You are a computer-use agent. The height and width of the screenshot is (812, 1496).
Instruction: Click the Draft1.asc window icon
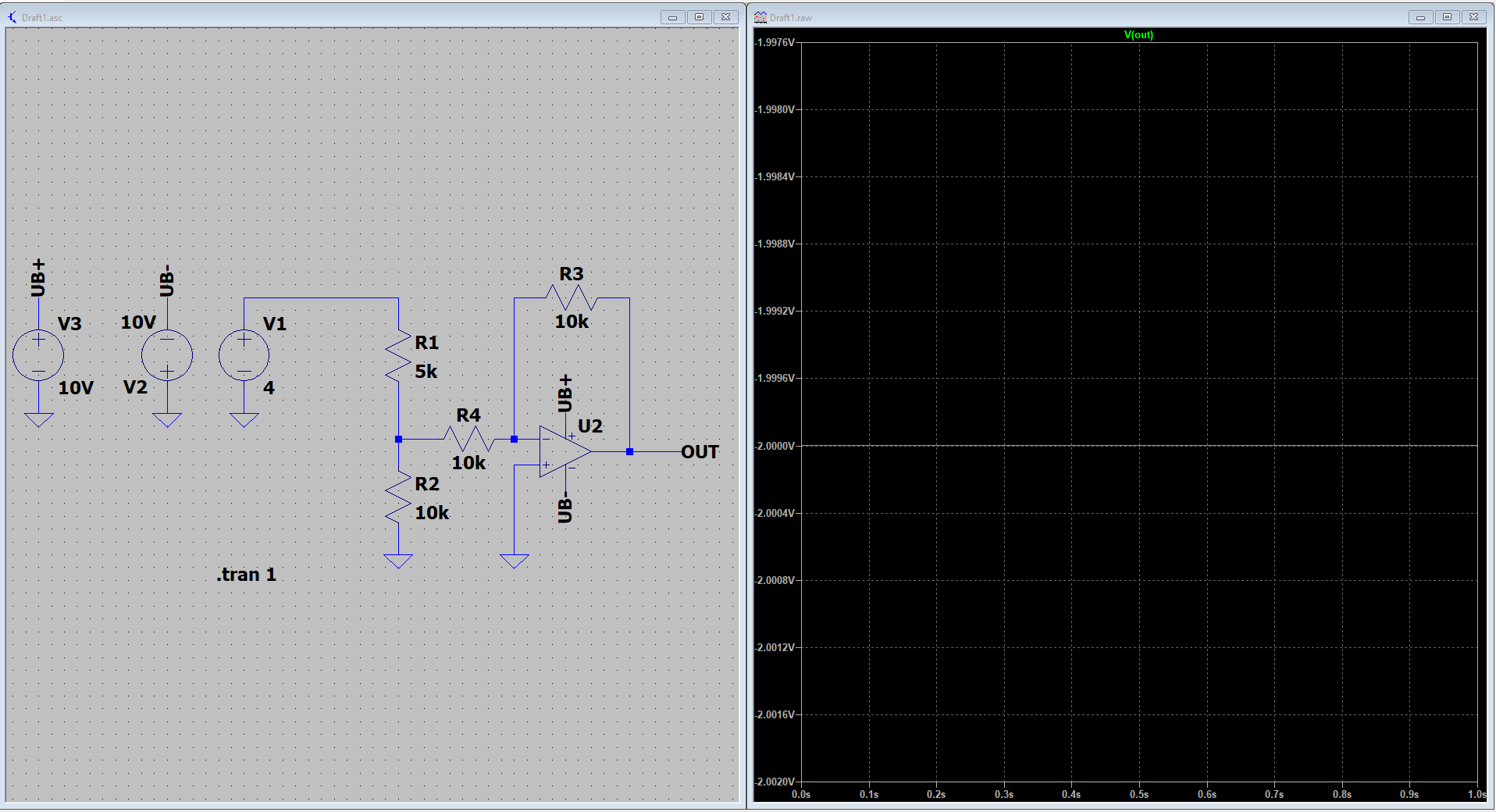pos(12,17)
